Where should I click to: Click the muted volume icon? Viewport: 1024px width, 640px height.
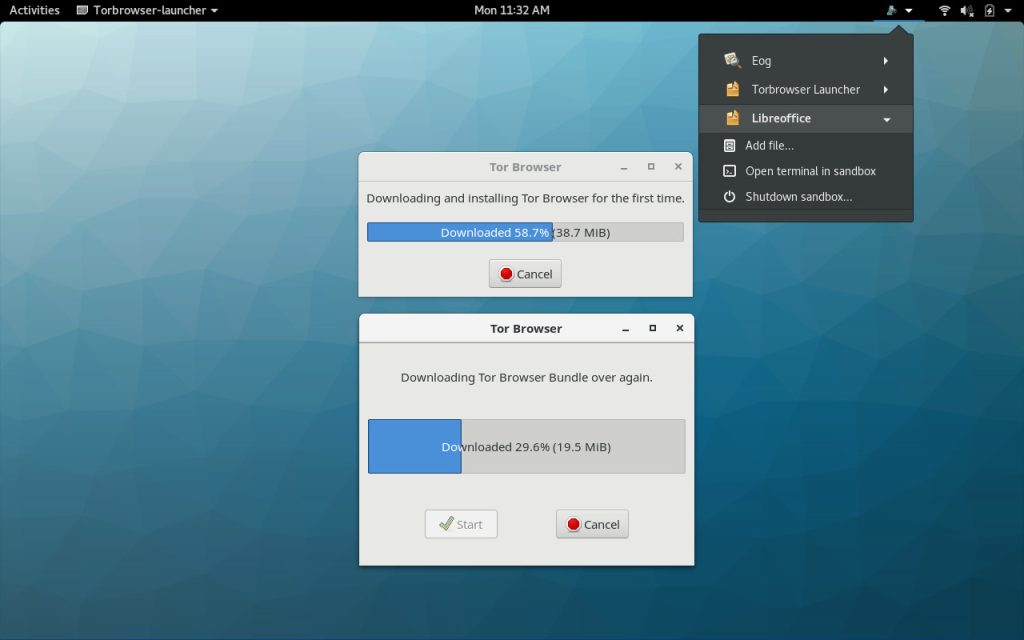pos(967,11)
